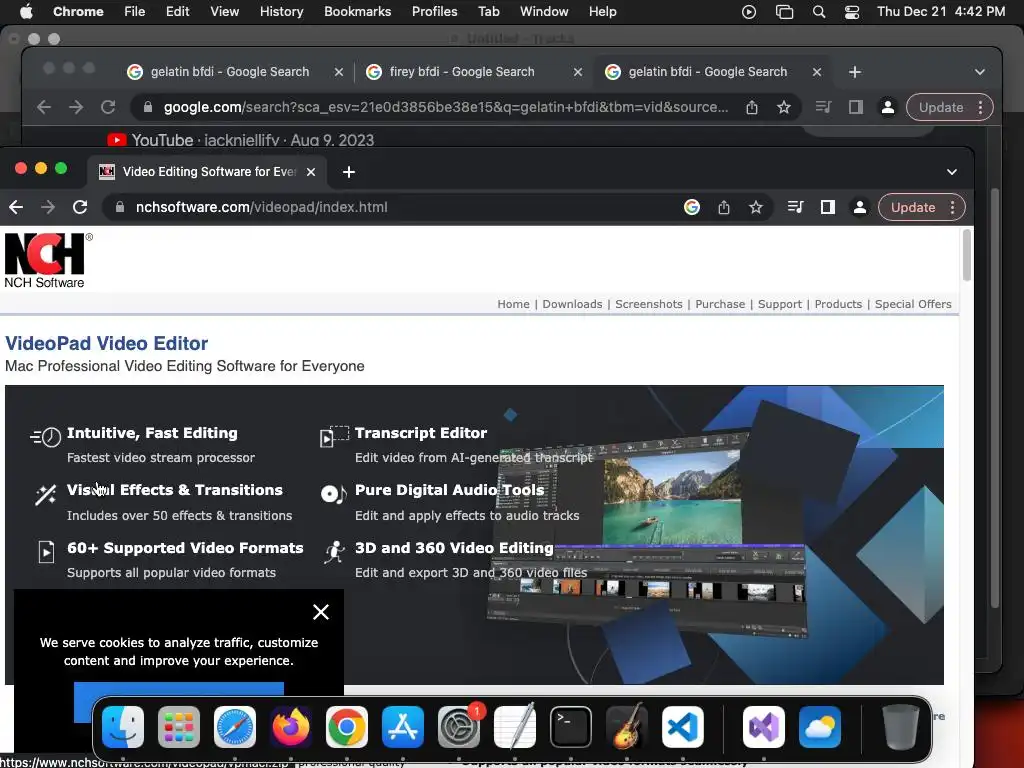Open the Support link
The image size is (1024, 768).
click(780, 304)
